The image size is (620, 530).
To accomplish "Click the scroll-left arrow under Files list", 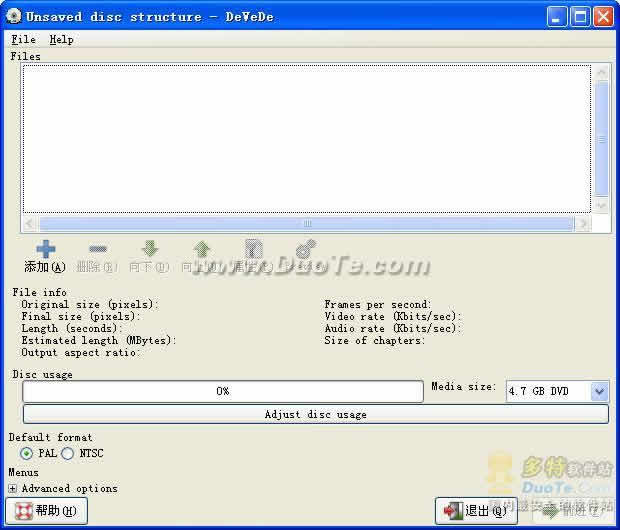I will (x=30, y=224).
